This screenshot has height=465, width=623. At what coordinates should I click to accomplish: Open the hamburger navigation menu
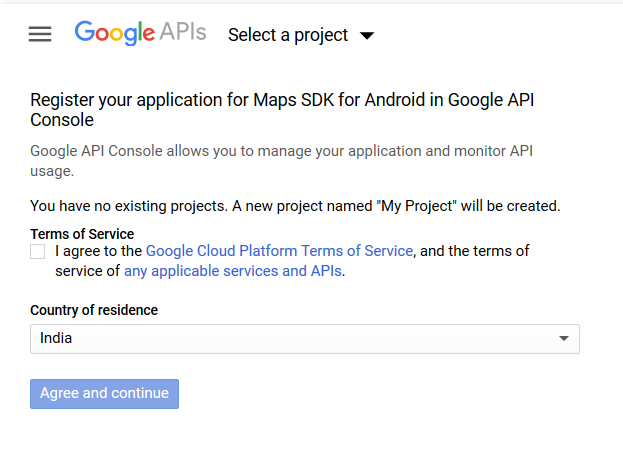pos(40,34)
